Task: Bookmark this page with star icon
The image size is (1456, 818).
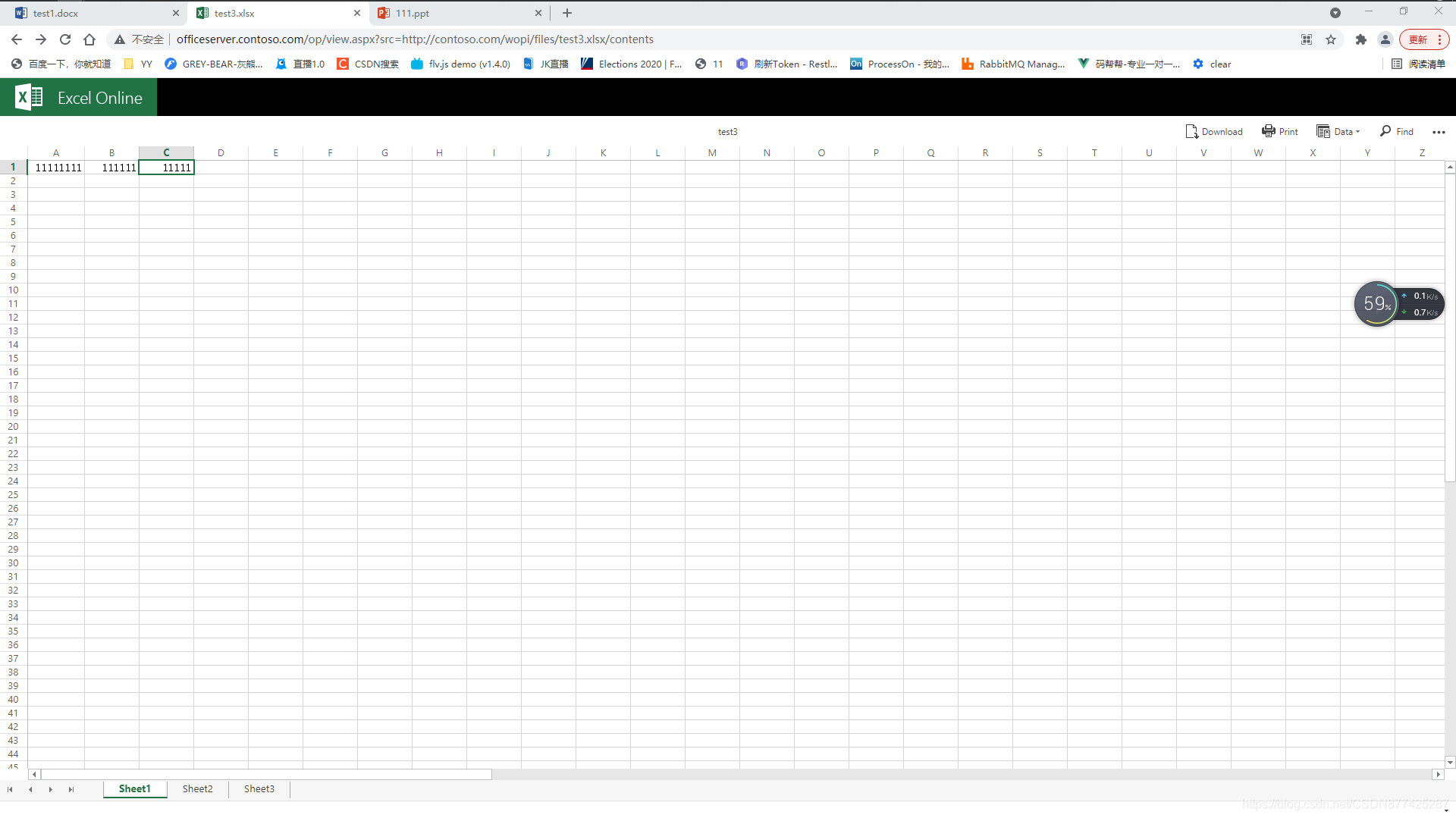Action: point(1331,39)
